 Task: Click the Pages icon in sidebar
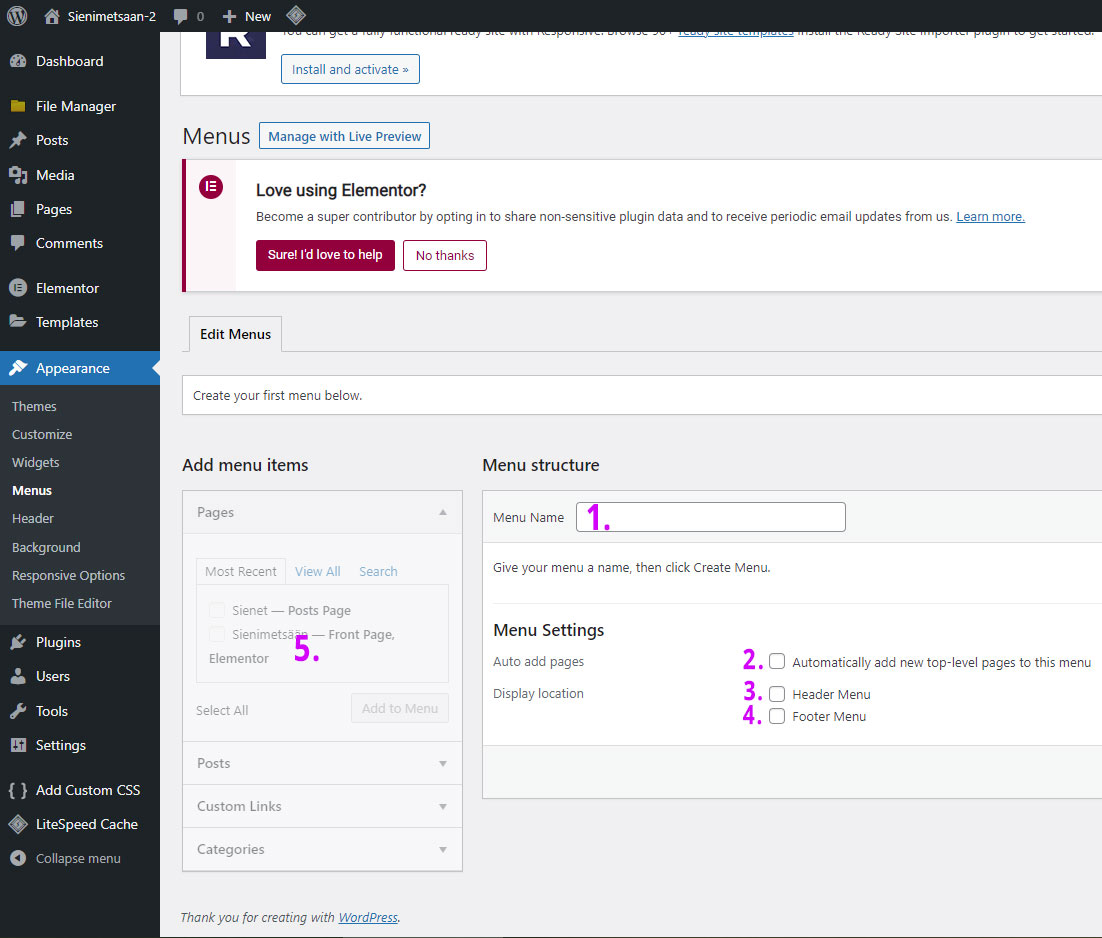pos(18,209)
